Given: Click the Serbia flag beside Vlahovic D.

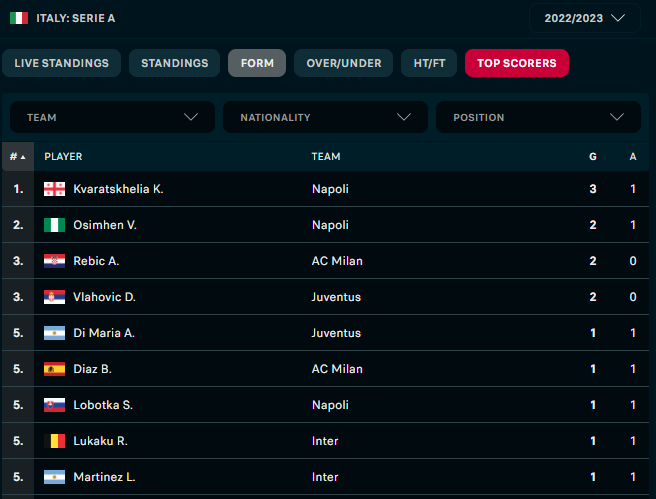Looking at the screenshot, I should [54, 297].
